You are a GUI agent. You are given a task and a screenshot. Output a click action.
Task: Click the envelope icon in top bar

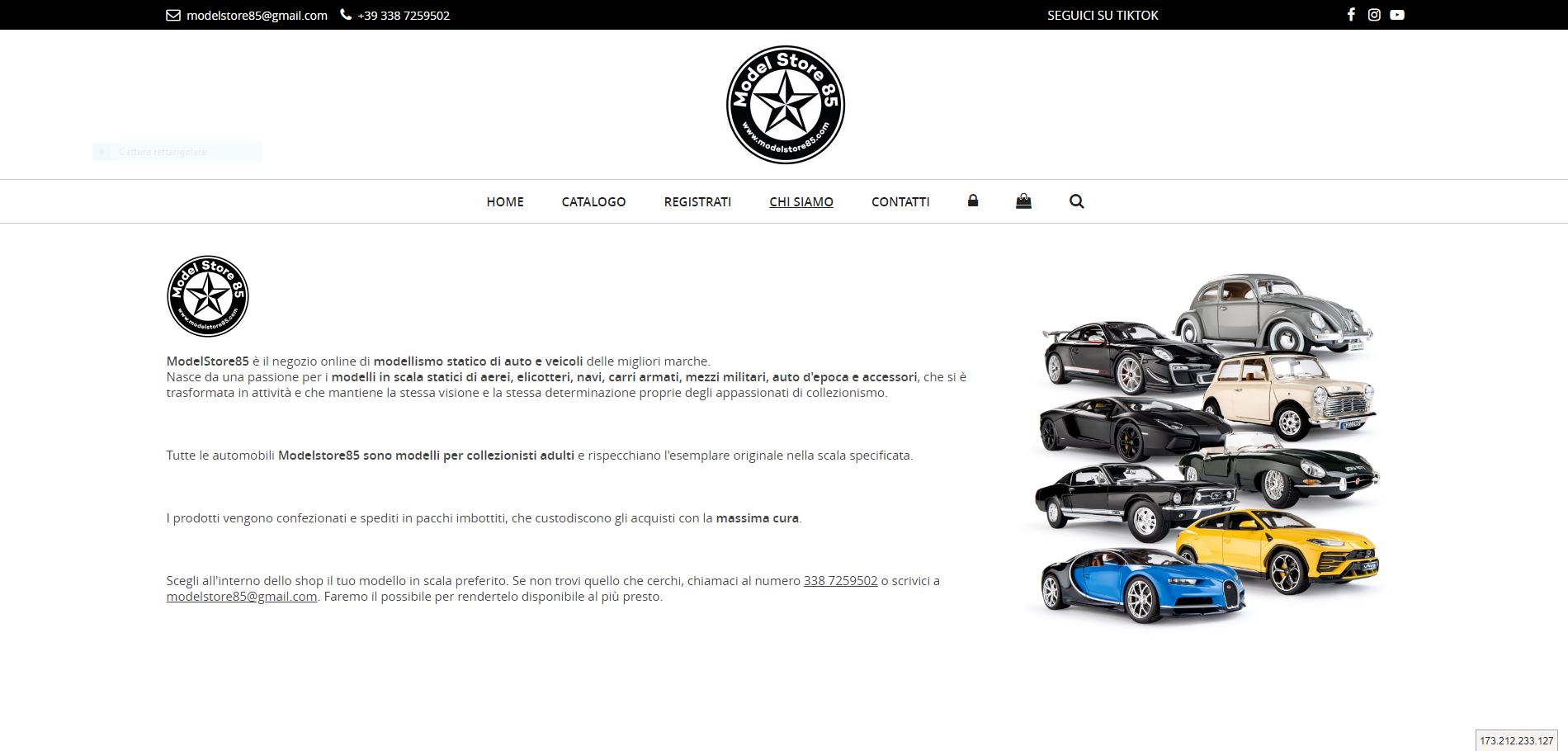(x=173, y=15)
